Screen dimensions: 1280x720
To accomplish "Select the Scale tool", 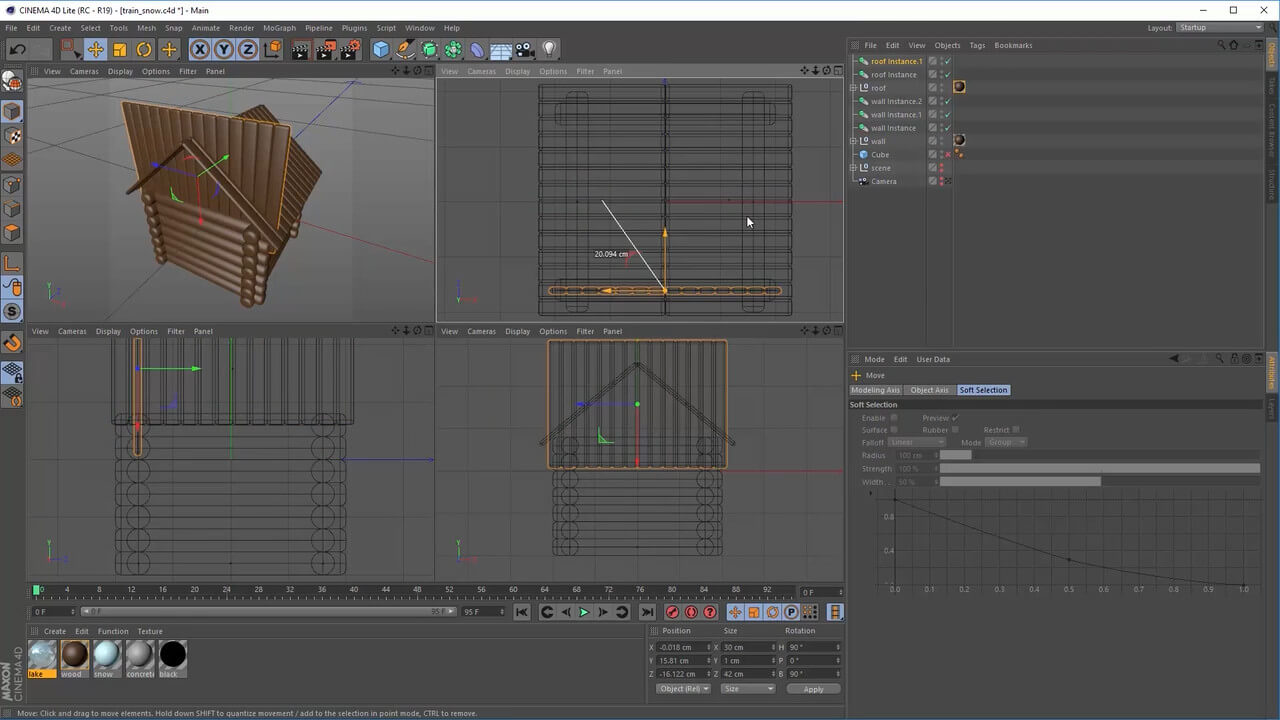I will (x=120, y=50).
